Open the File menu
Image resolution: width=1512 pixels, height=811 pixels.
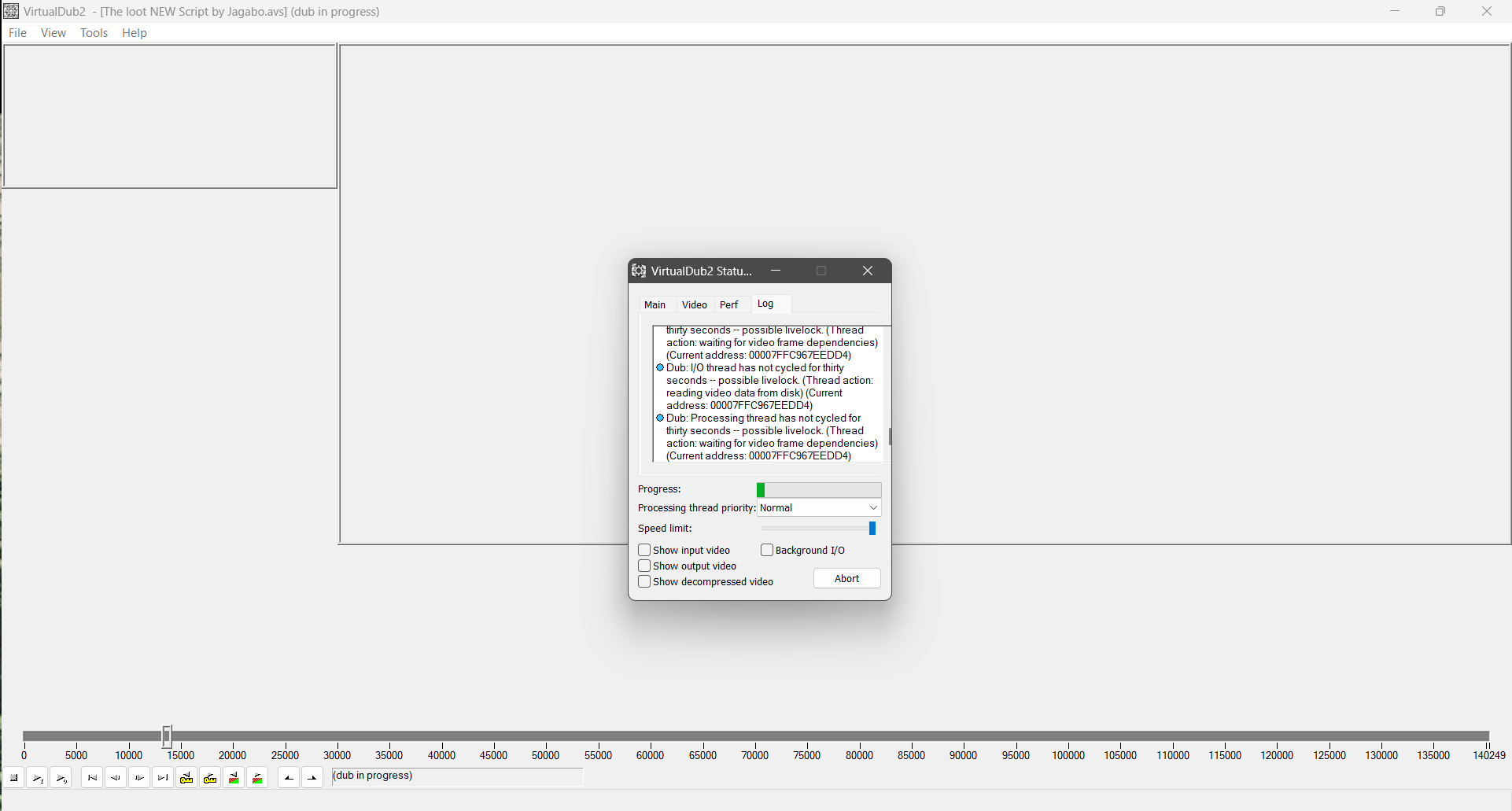pos(17,33)
